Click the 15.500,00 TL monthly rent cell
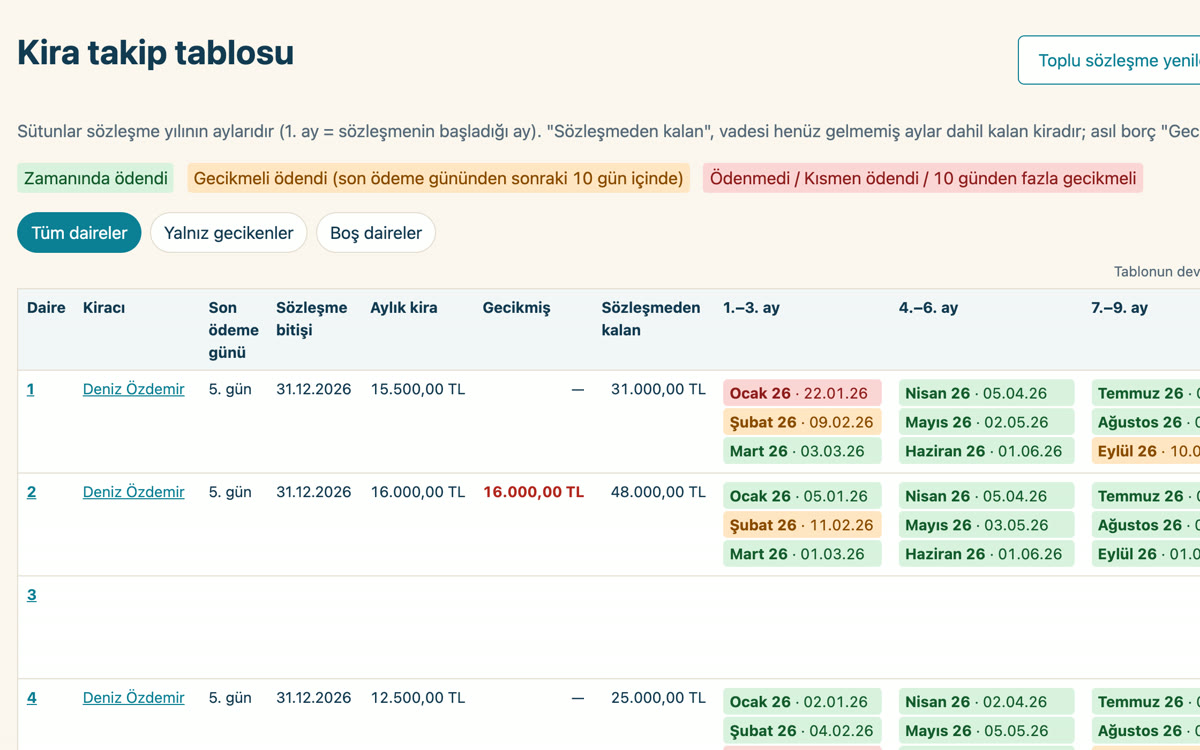1200x750 pixels. [x=418, y=389]
